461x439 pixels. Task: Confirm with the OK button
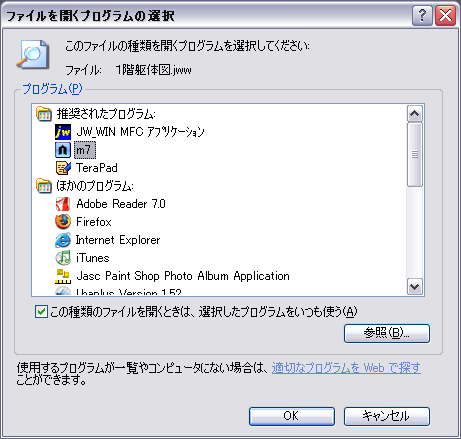[x=292, y=416]
